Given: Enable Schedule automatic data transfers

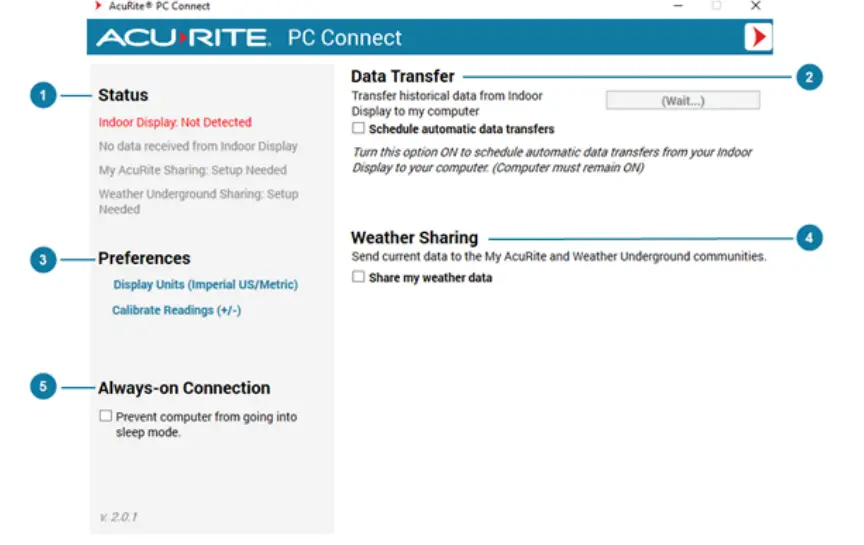Looking at the screenshot, I should tap(358, 128).
